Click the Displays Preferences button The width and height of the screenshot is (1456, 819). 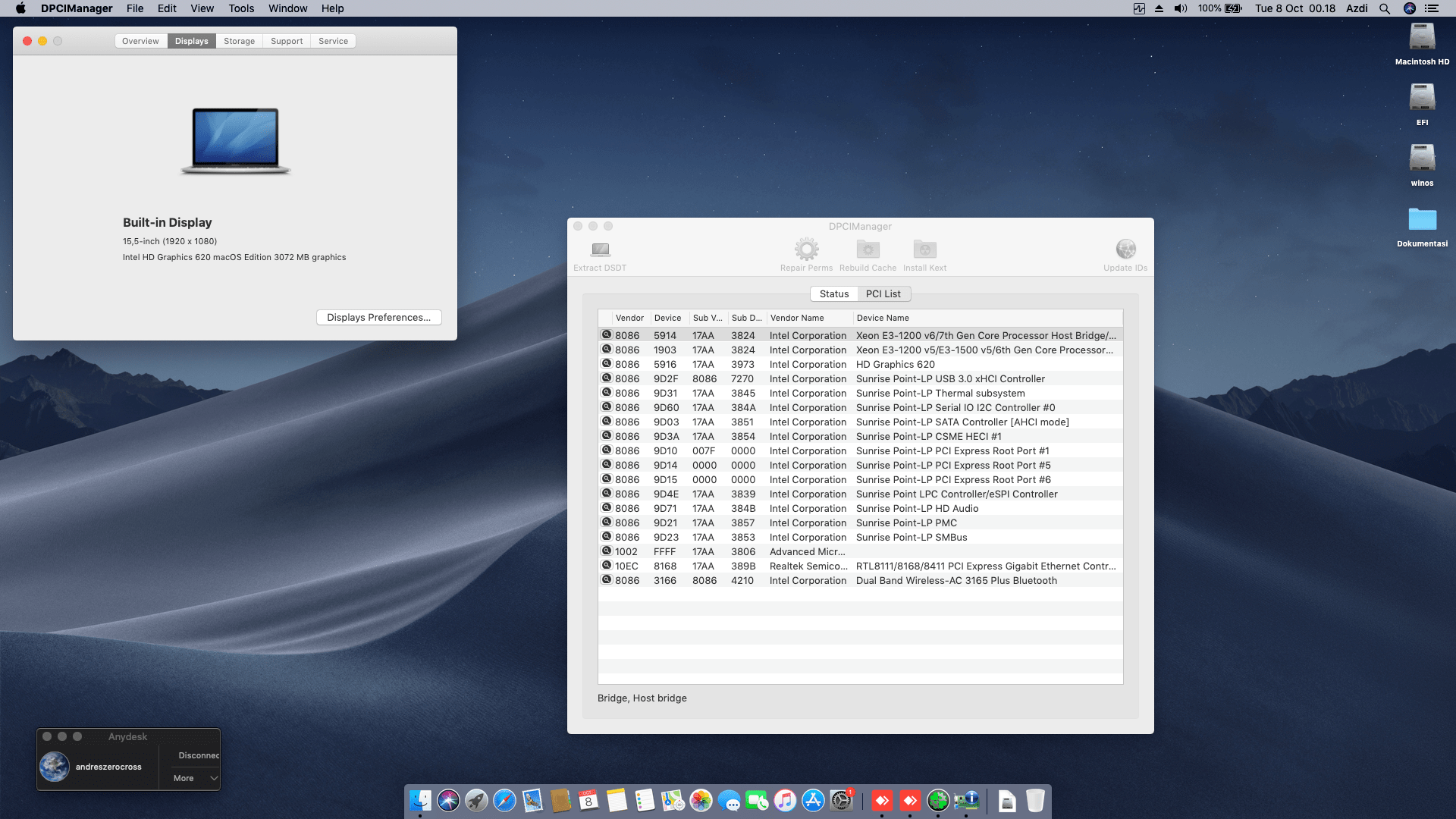[378, 318]
